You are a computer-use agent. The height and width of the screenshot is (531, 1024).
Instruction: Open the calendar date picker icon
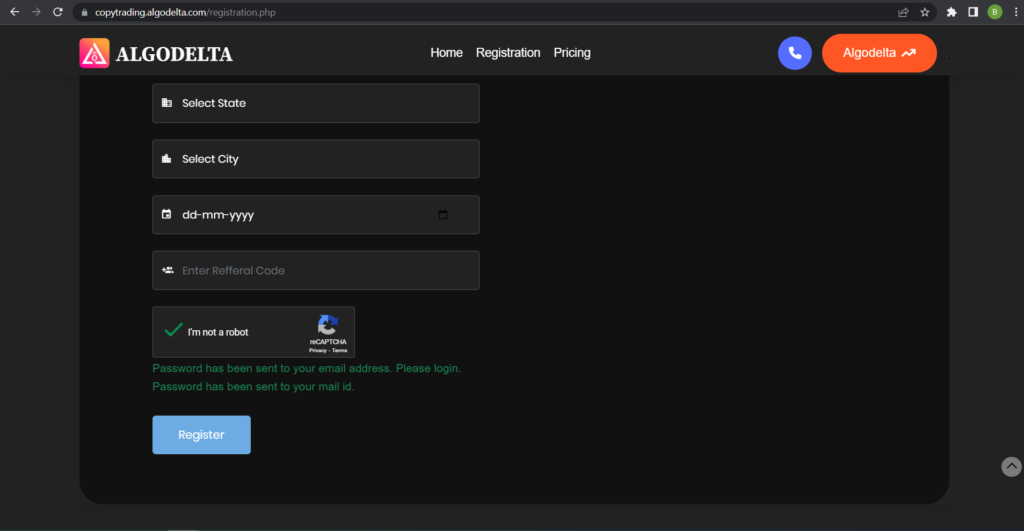443,214
